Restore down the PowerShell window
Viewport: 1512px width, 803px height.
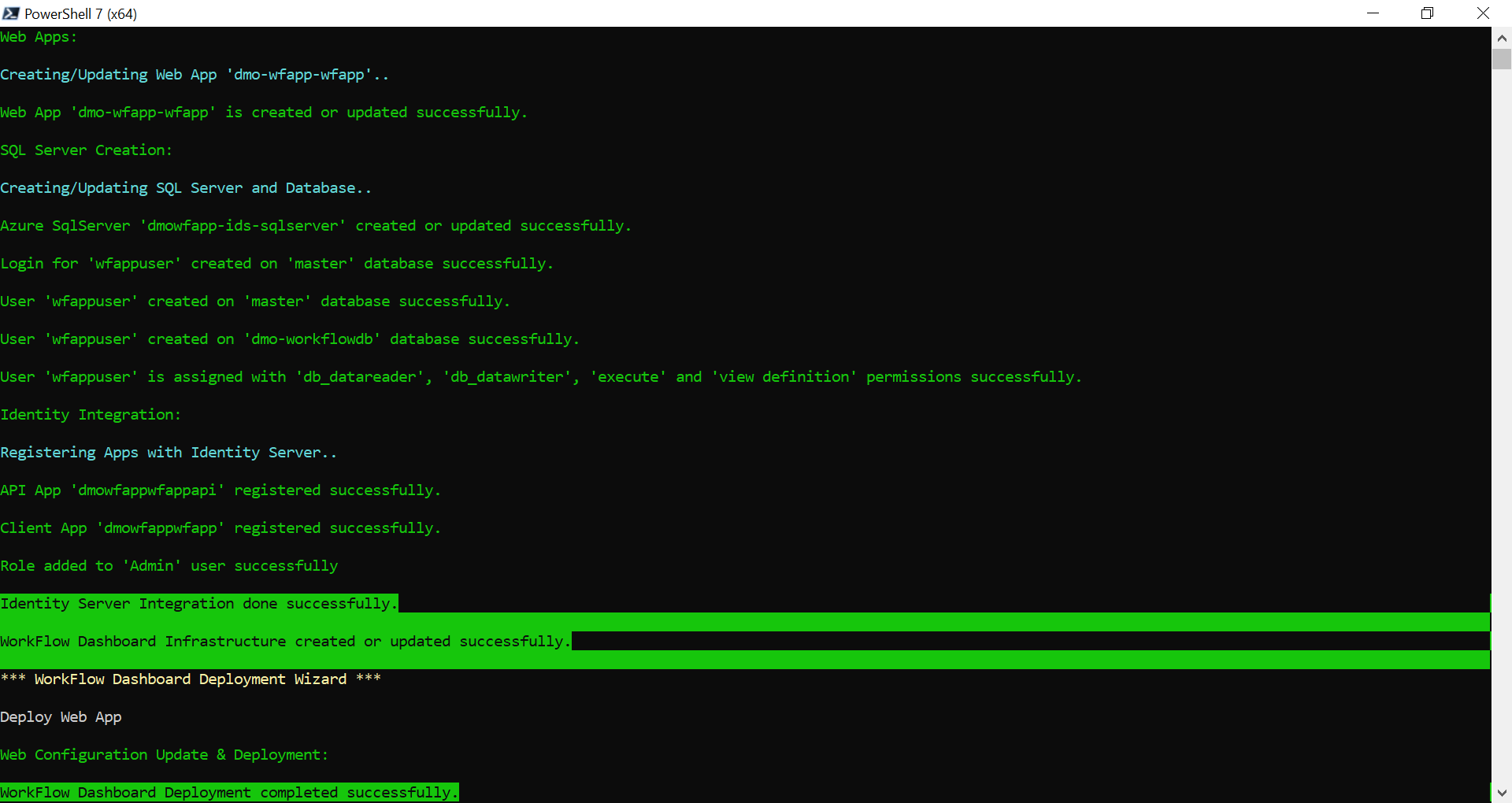[x=1427, y=13]
